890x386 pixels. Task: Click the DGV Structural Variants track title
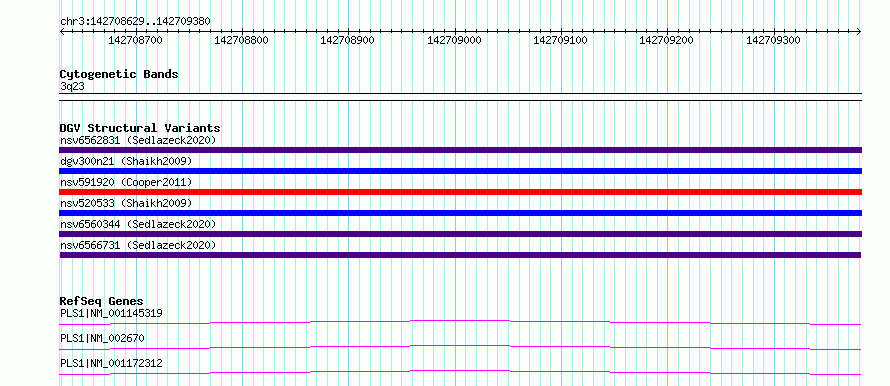[x=140, y=128]
